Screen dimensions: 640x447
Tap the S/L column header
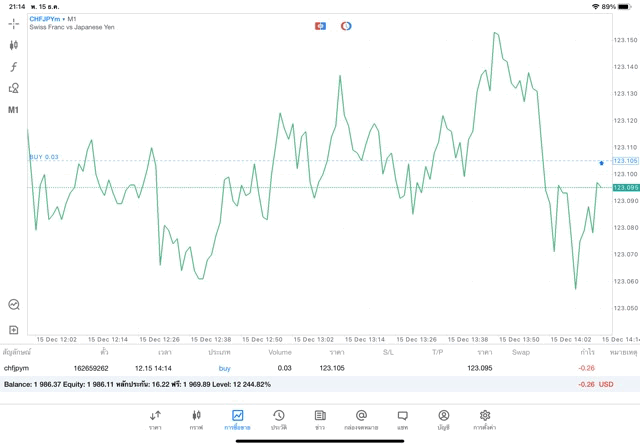388,352
